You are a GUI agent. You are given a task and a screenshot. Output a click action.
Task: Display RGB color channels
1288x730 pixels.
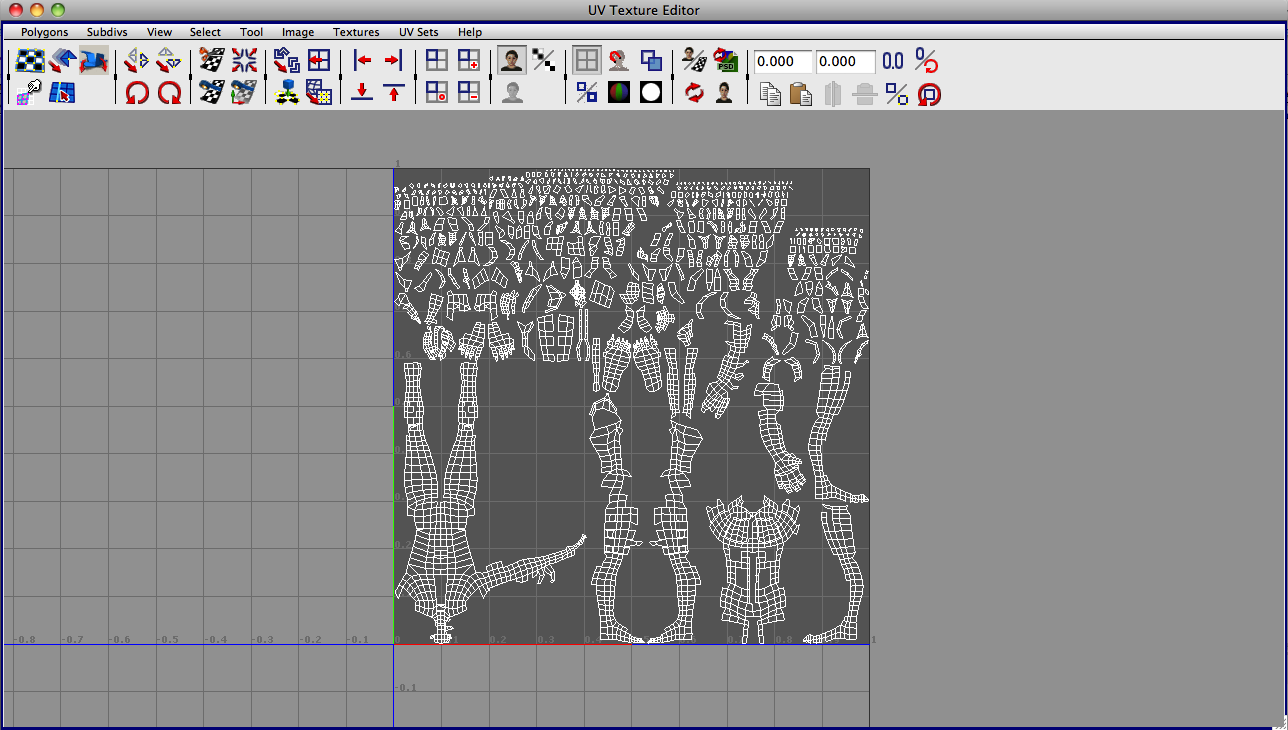point(618,92)
